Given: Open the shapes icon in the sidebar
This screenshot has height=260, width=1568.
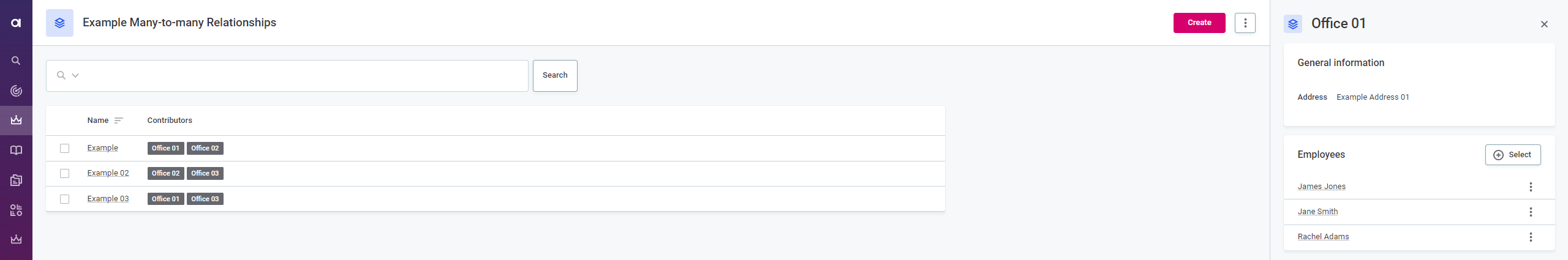Looking at the screenshot, I should click(x=16, y=210).
